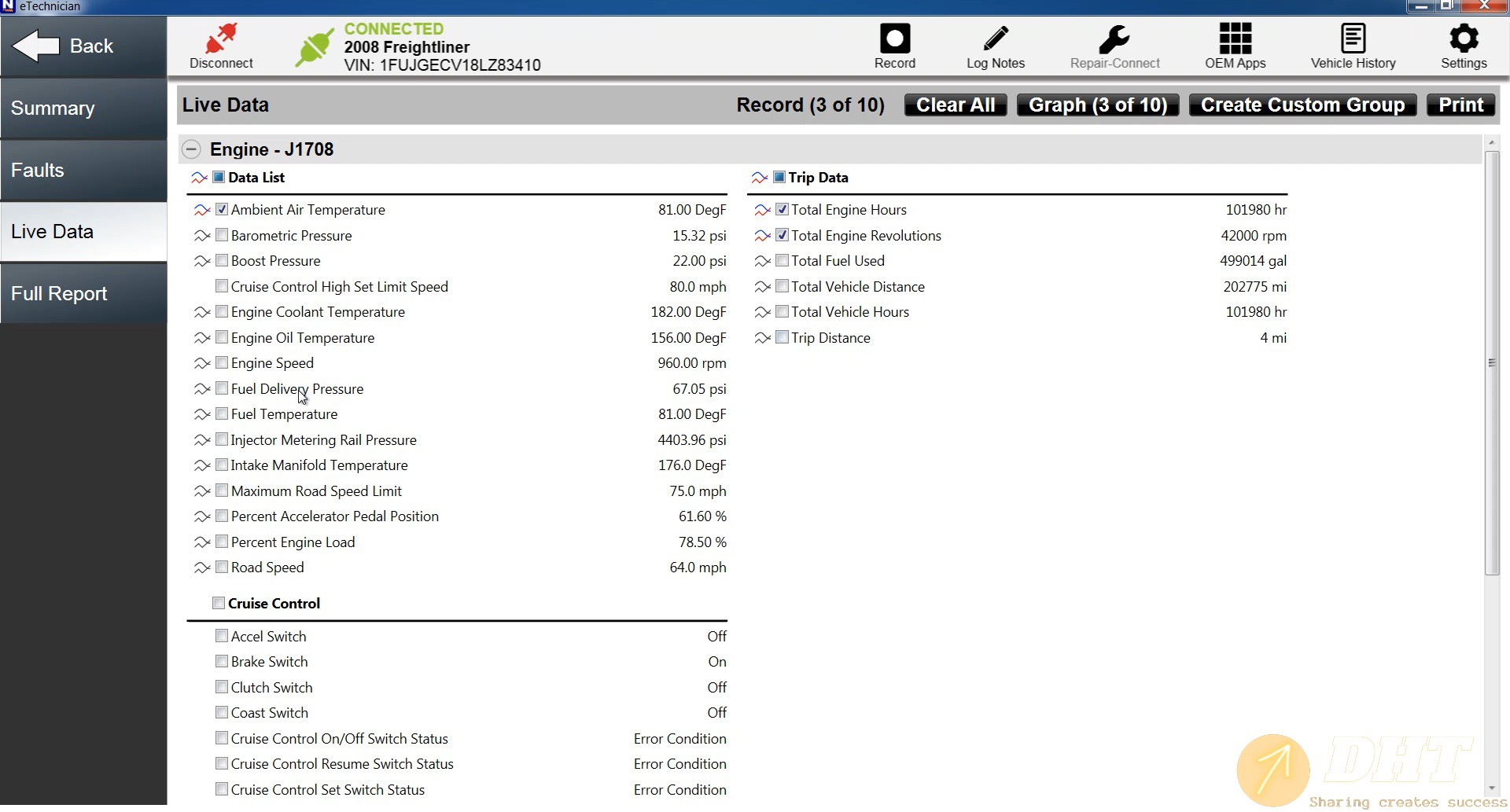The width and height of the screenshot is (1510, 812).
Task: Collapse the Engine - J1708 section
Action: click(x=191, y=149)
